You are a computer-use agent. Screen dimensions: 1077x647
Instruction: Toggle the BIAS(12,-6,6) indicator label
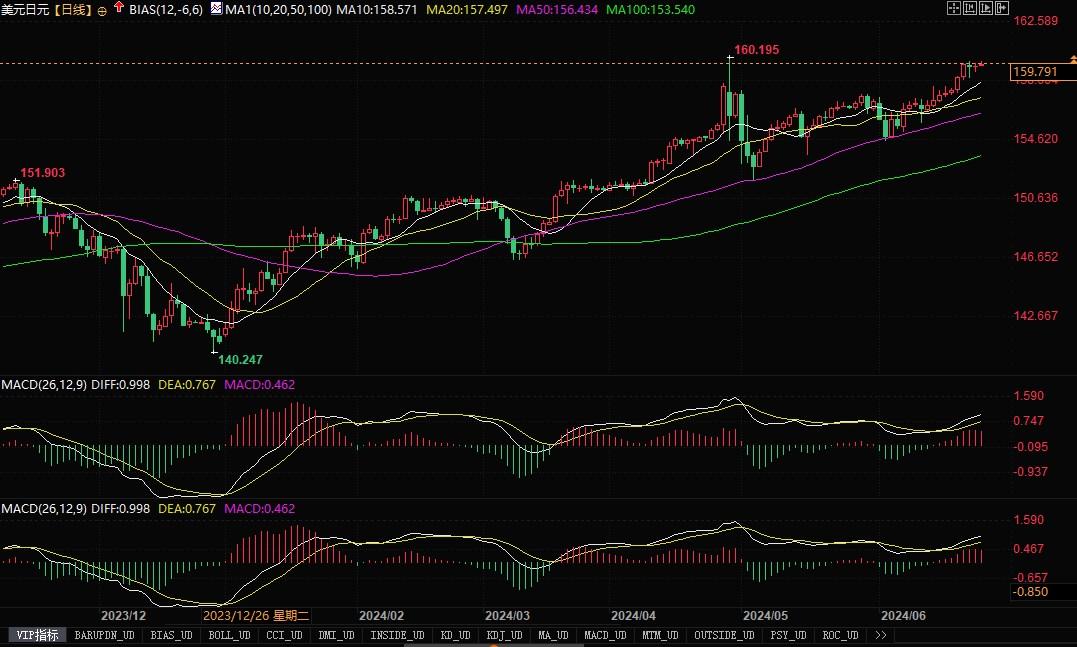tap(166, 10)
